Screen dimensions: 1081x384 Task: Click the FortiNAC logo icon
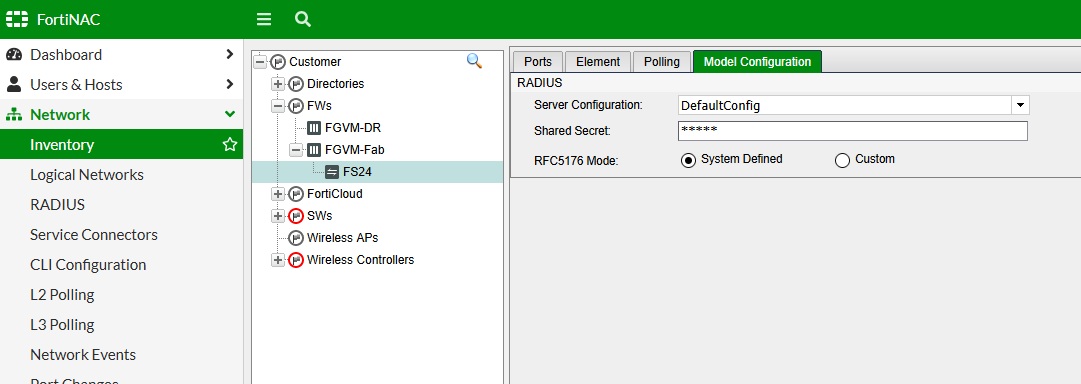(17, 19)
